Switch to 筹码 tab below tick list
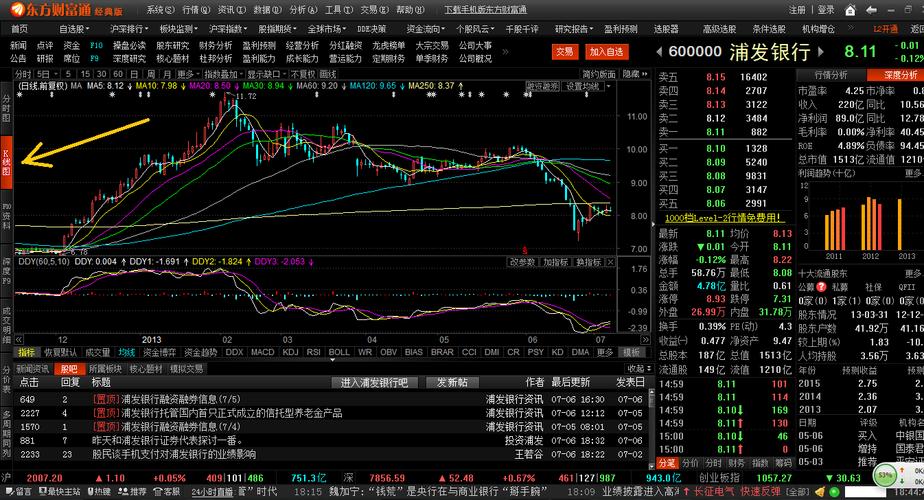Viewport: 924px width, 500px height. 783,463
